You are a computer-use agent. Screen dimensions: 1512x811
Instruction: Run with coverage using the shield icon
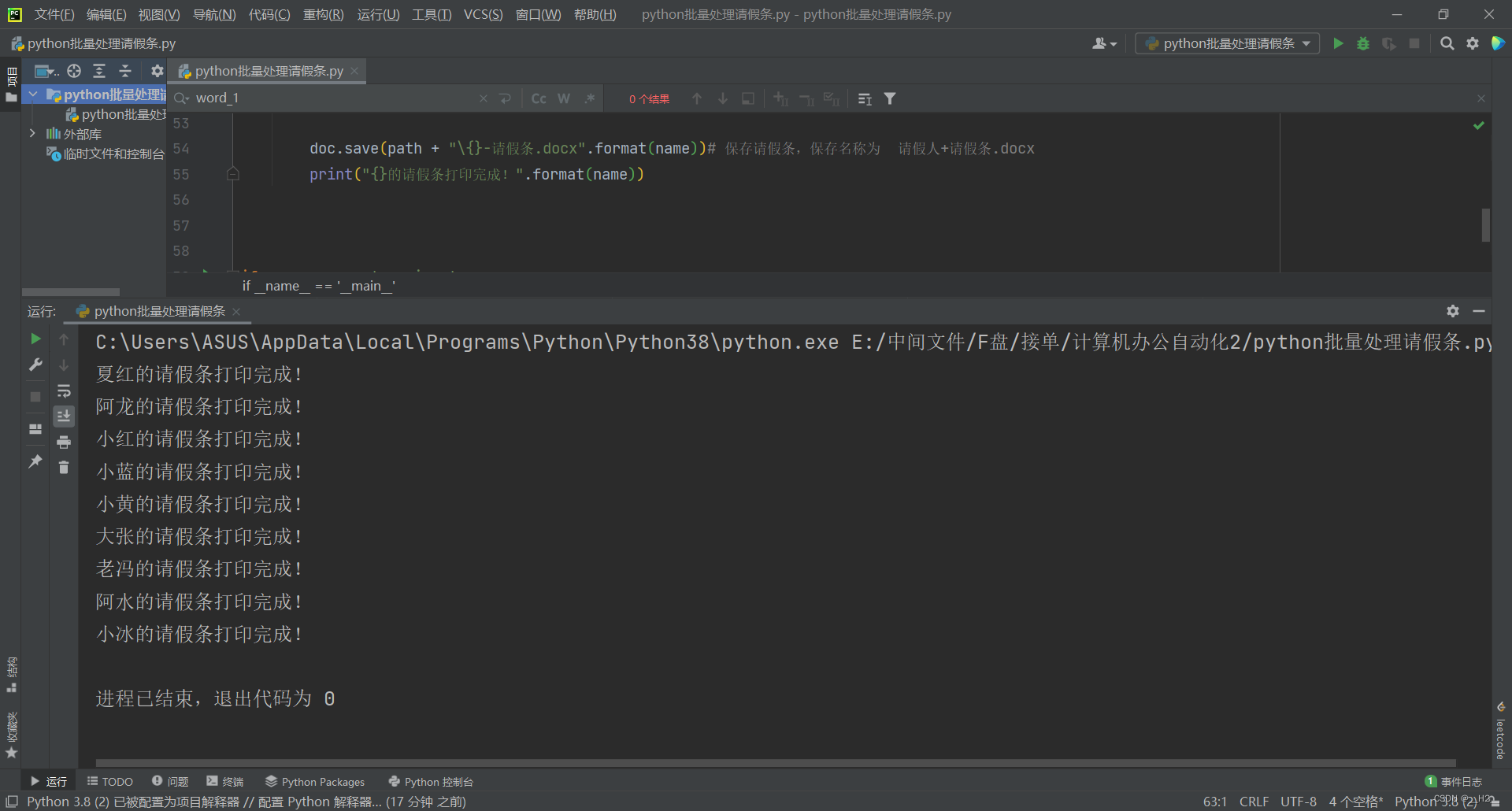tap(1389, 43)
